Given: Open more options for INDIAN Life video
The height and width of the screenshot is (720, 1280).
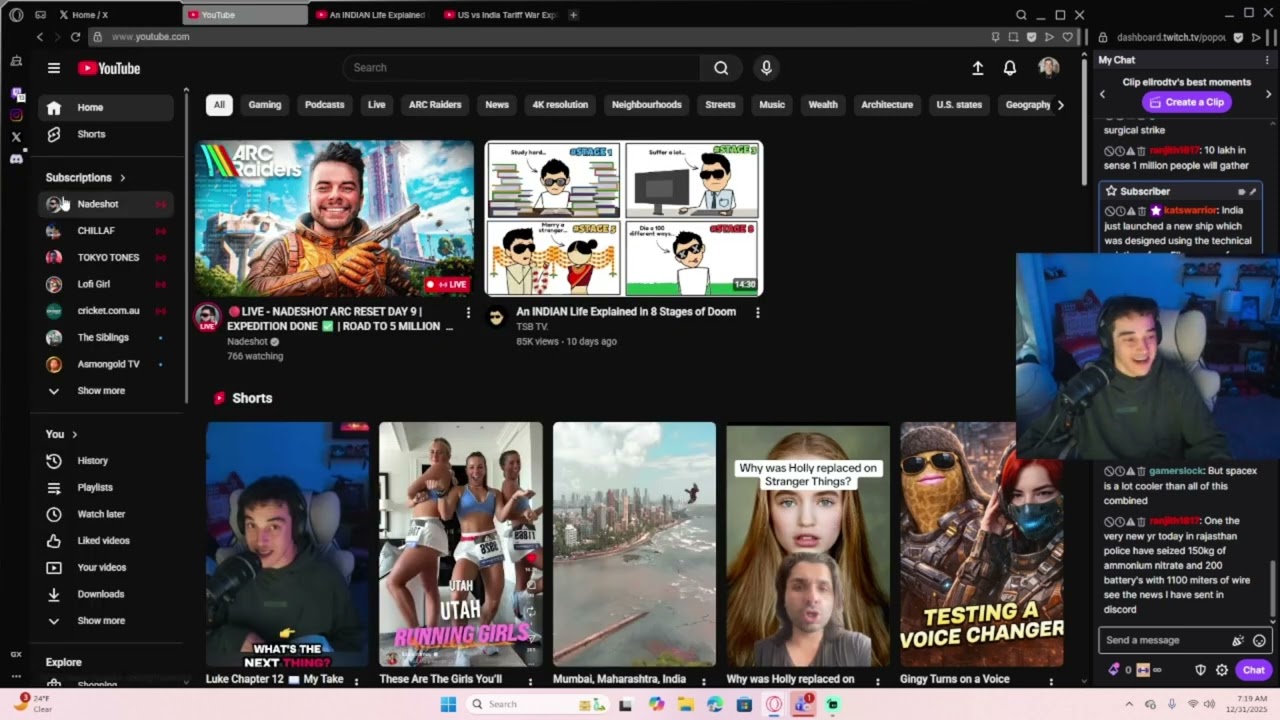Looking at the screenshot, I should [757, 312].
